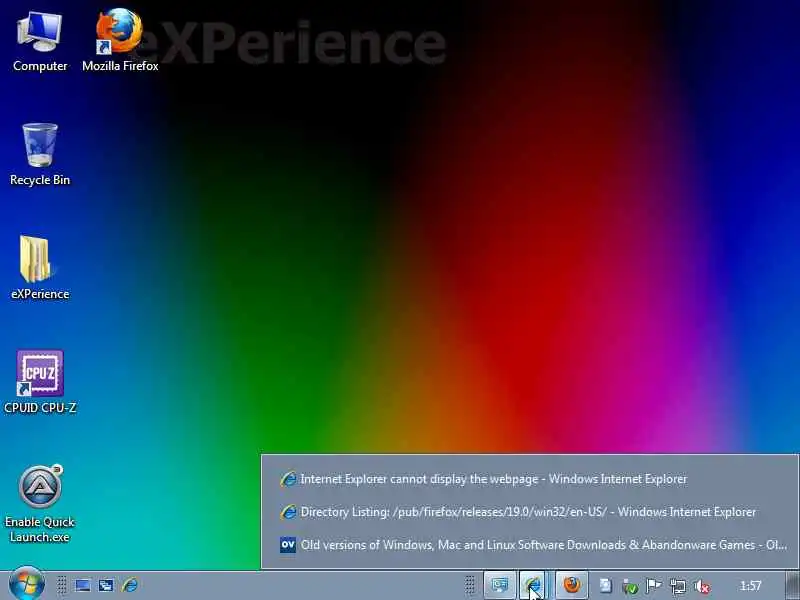
Task: Click the IE icon beside 'Directory Listing' entry
Action: tap(288, 512)
